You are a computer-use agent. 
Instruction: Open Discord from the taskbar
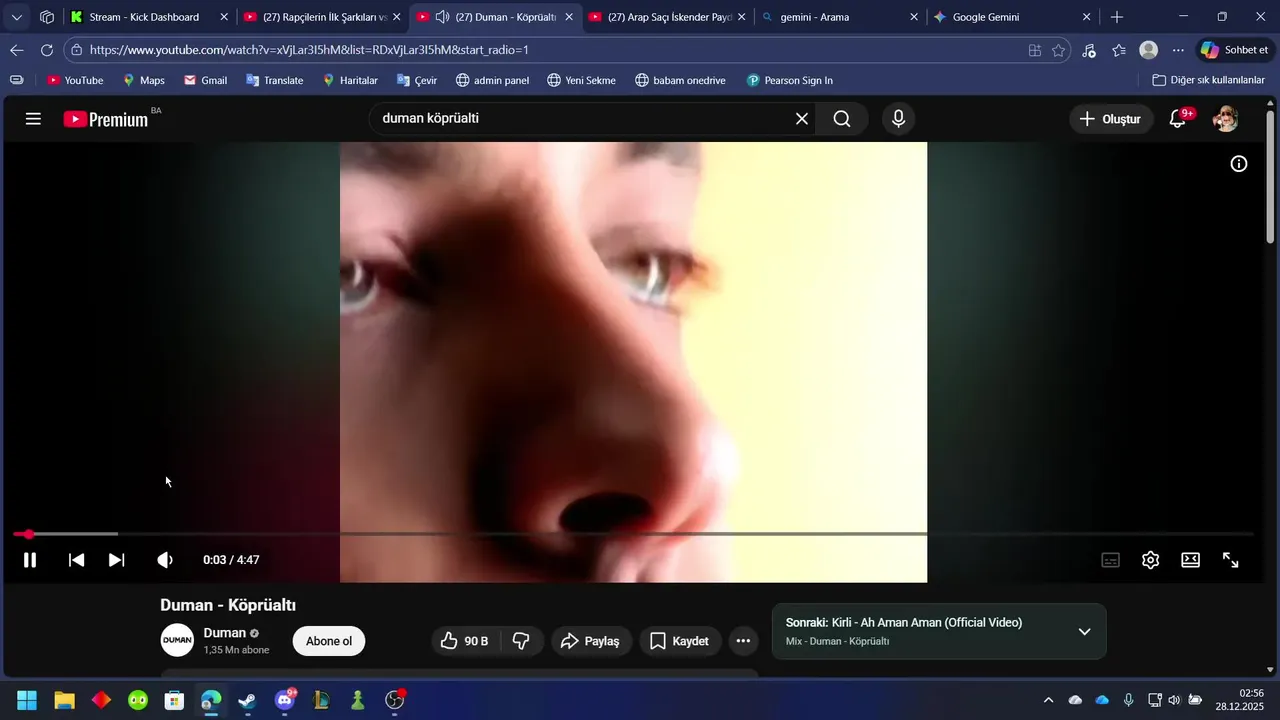(284, 700)
